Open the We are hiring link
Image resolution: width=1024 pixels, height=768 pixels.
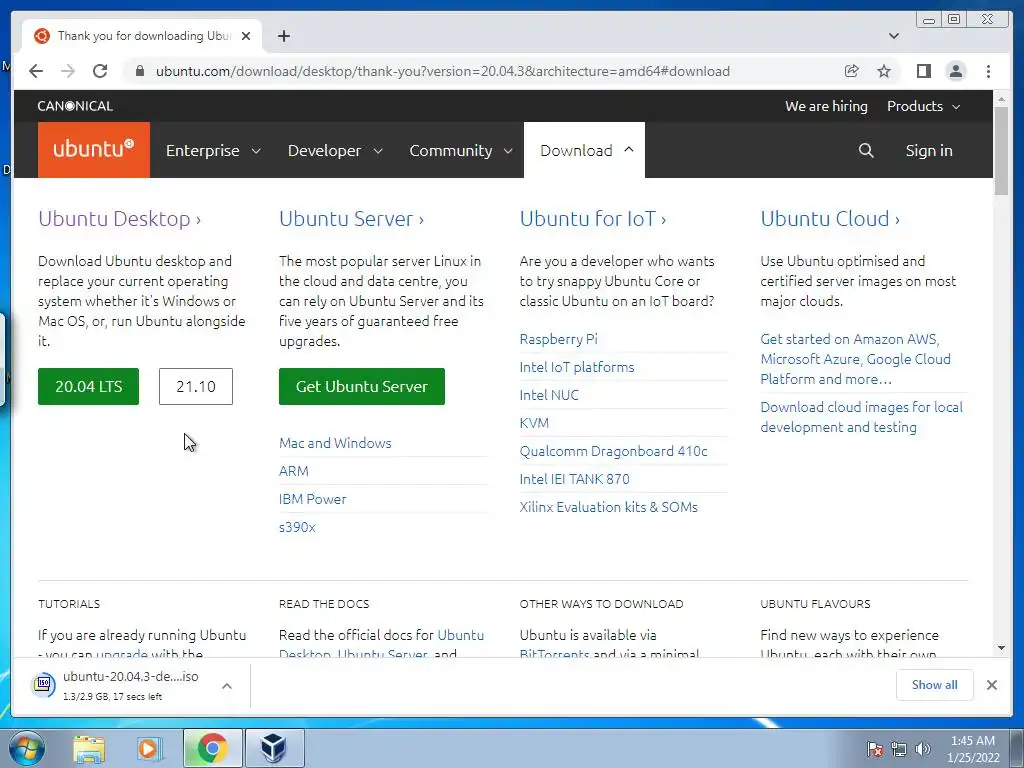[x=826, y=106]
